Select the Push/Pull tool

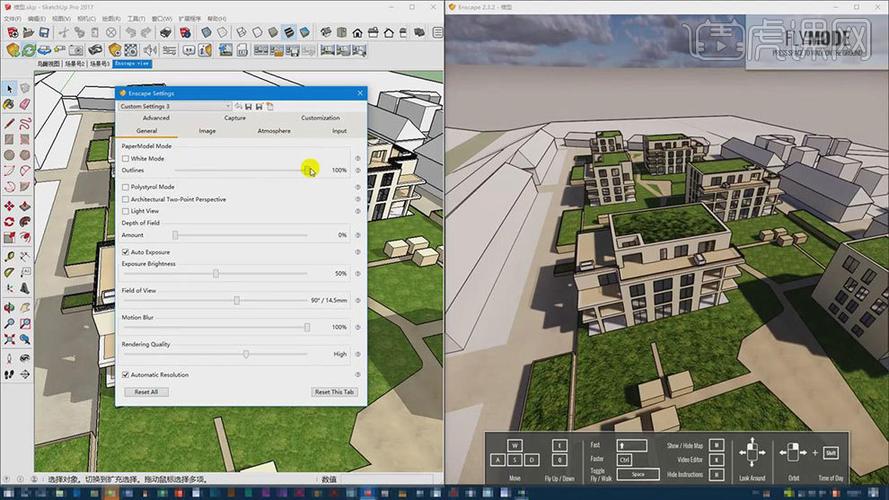[25, 206]
